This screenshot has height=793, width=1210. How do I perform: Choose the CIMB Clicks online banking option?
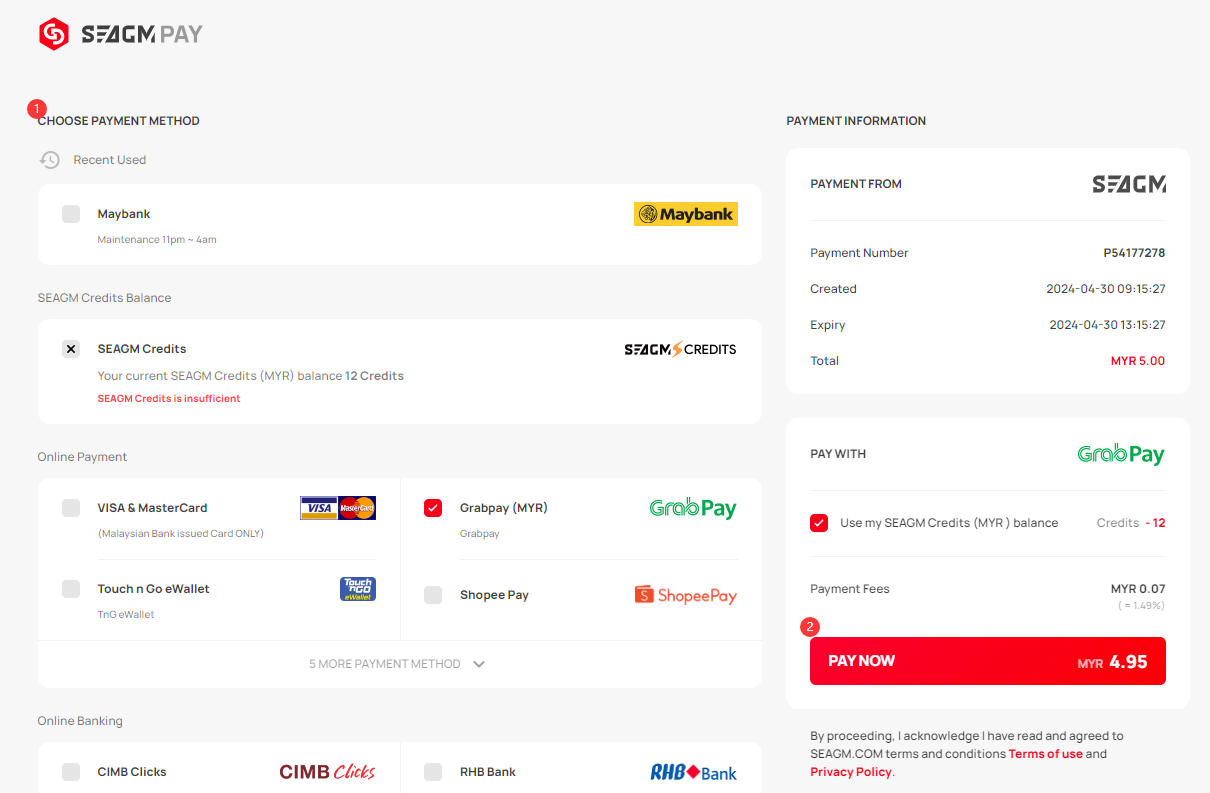point(71,772)
